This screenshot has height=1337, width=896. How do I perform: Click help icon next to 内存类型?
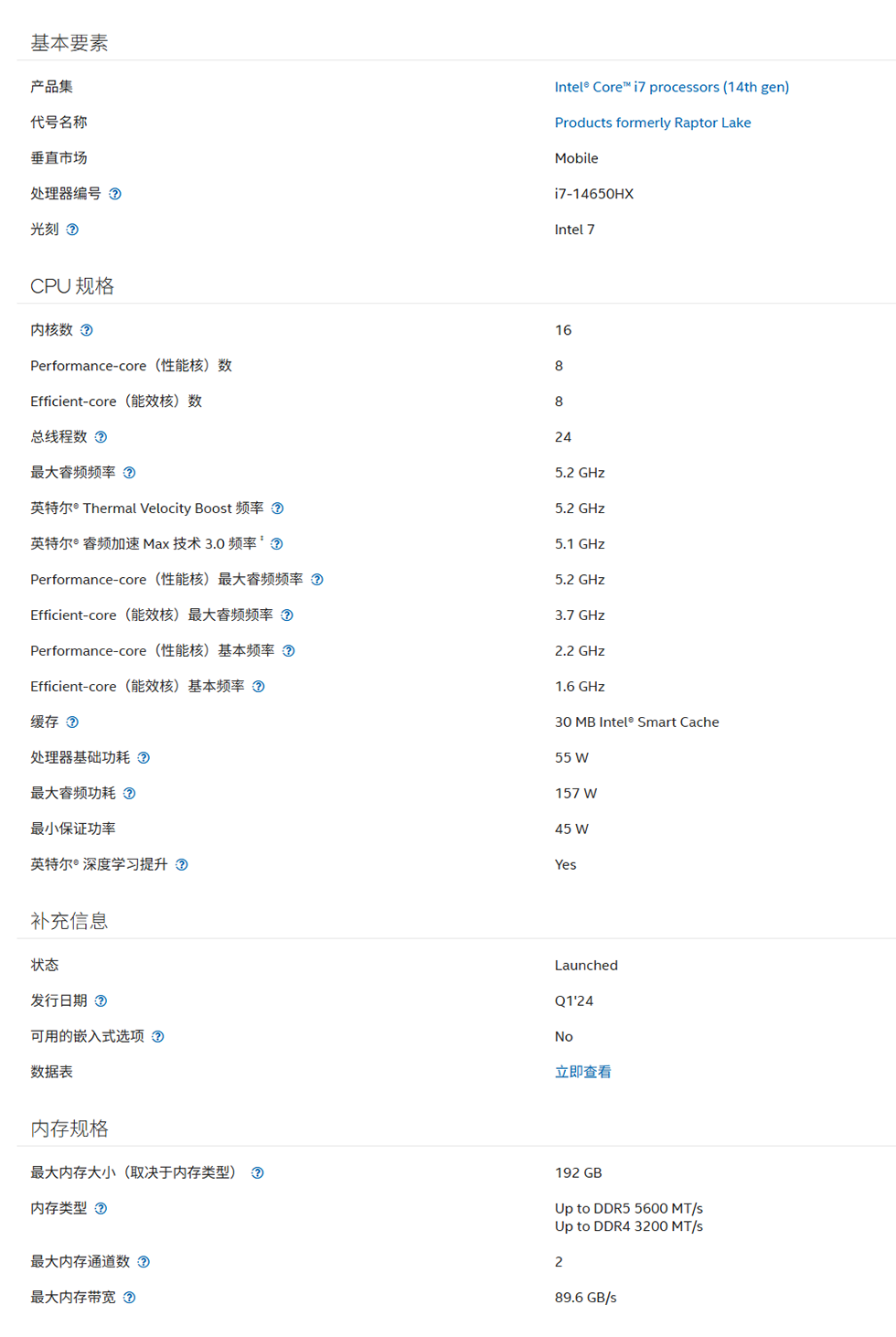click(x=101, y=1209)
